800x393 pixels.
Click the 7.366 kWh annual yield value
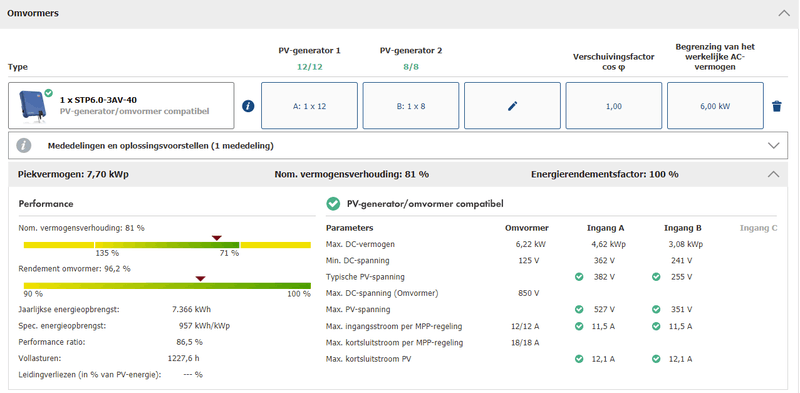192,309
